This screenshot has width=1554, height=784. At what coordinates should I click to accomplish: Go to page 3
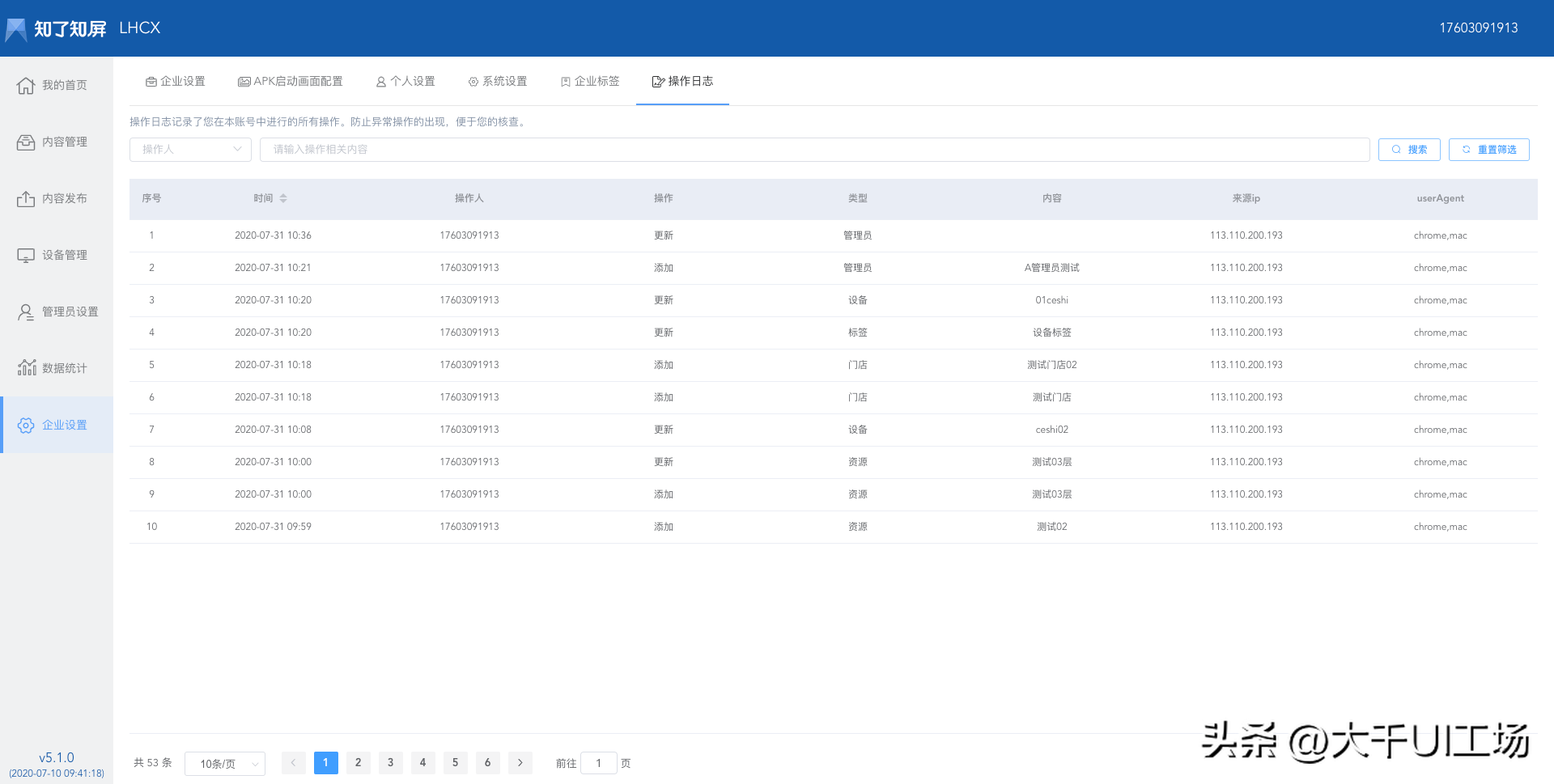point(391,763)
